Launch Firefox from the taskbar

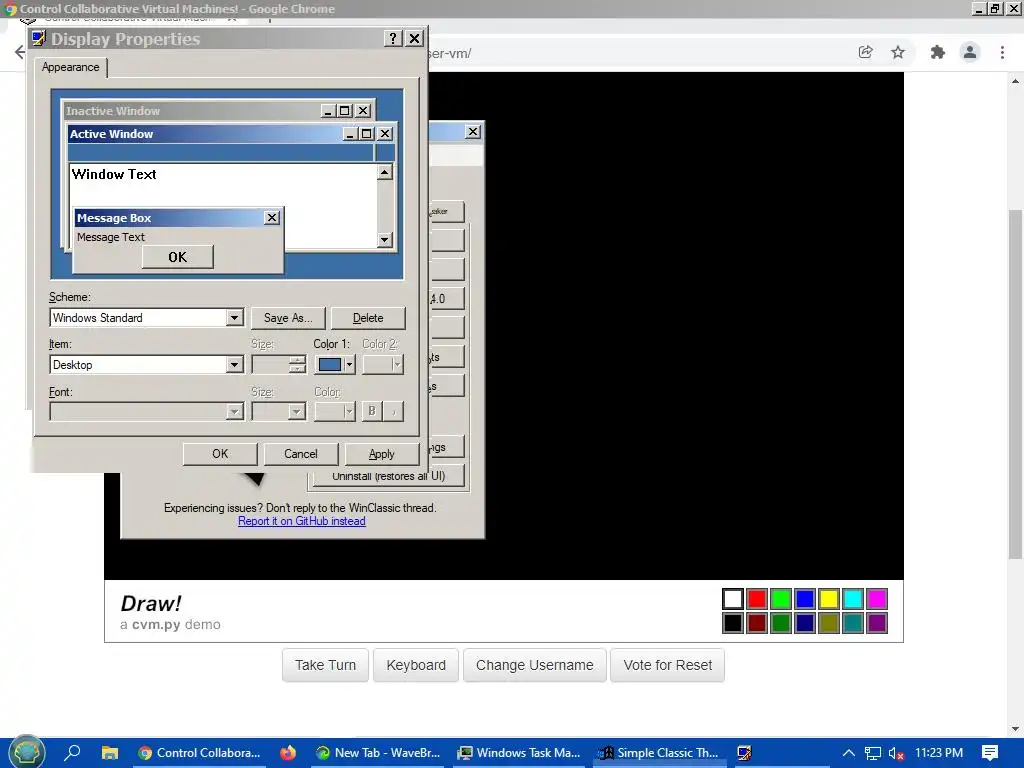(x=288, y=752)
